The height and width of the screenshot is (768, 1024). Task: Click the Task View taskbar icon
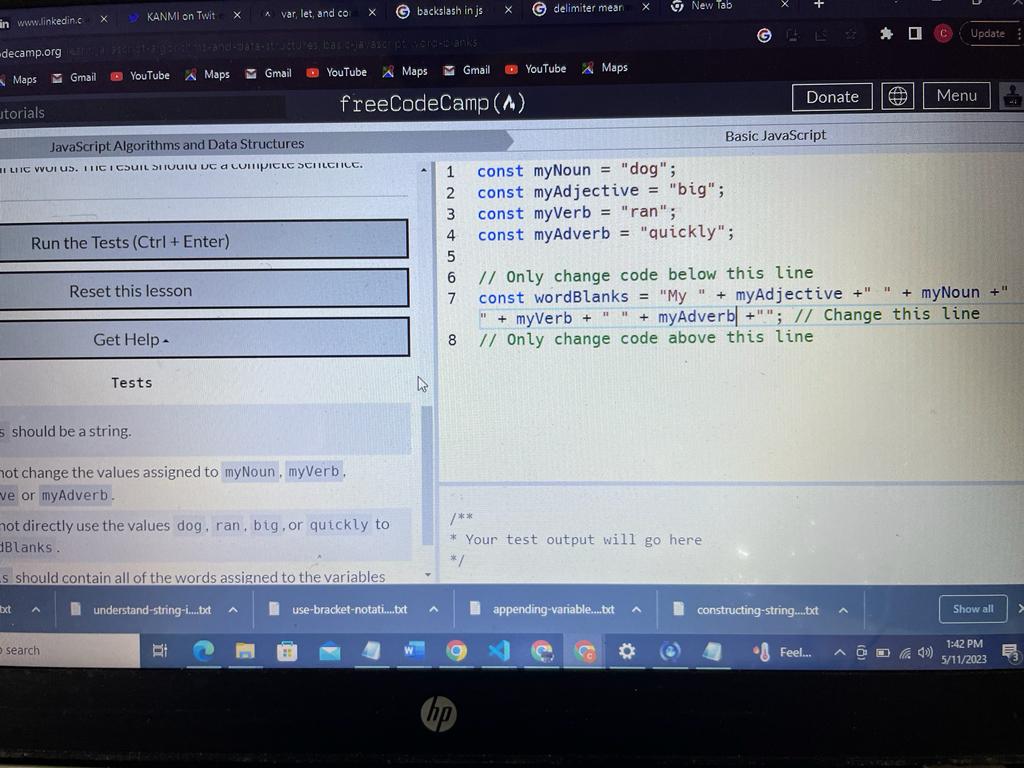tap(160, 650)
